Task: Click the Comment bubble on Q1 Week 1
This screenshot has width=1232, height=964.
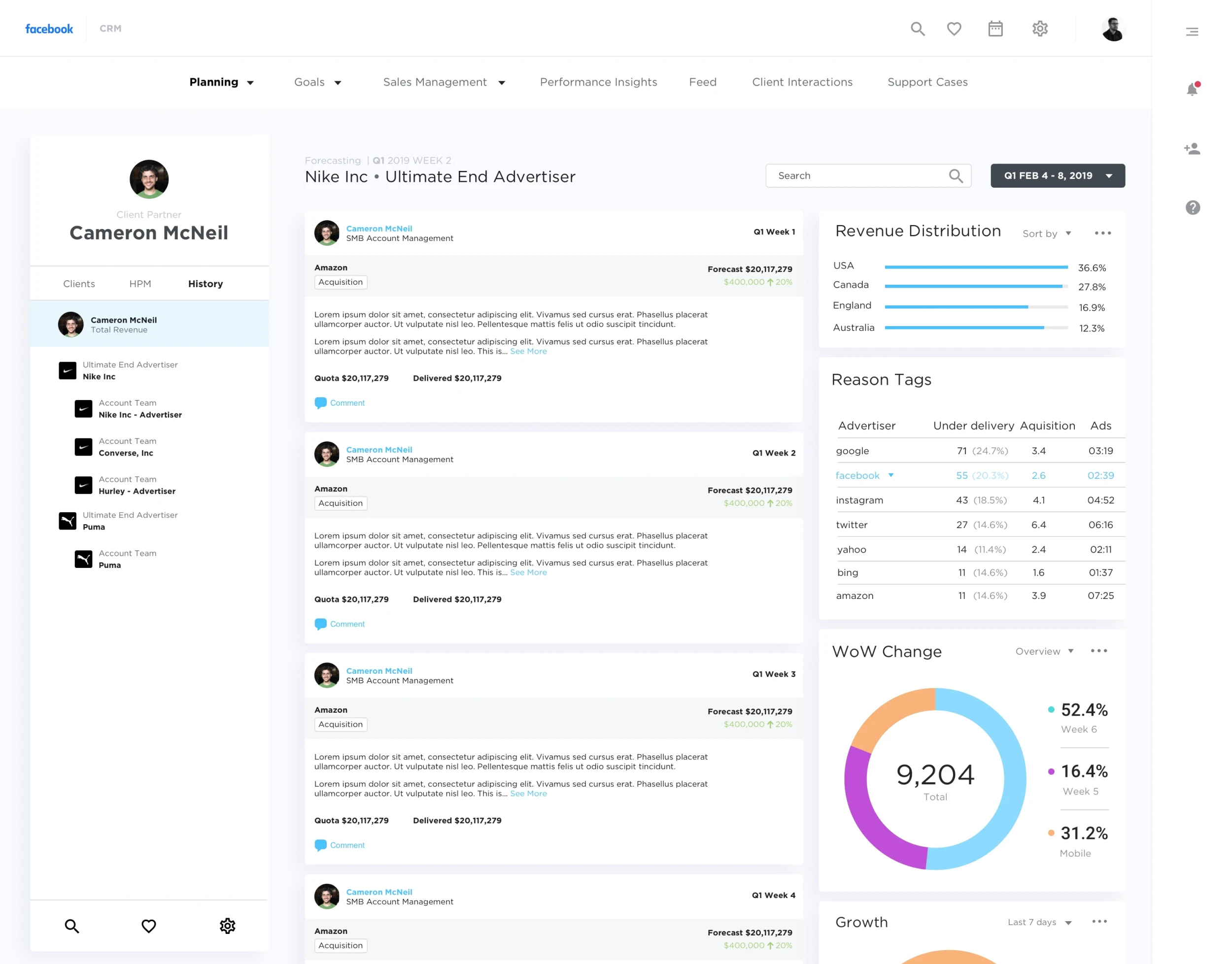Action: pyautogui.click(x=340, y=402)
